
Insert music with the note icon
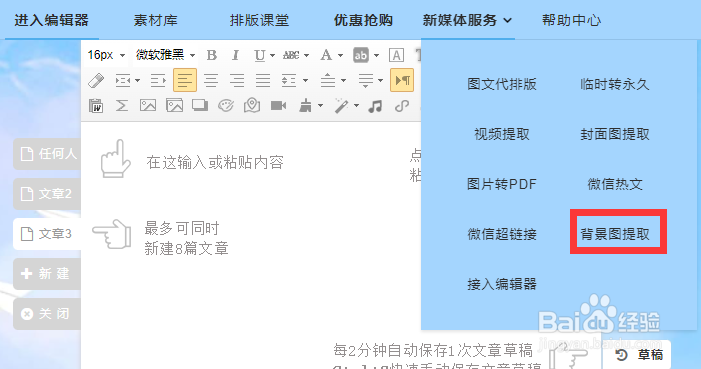point(375,106)
